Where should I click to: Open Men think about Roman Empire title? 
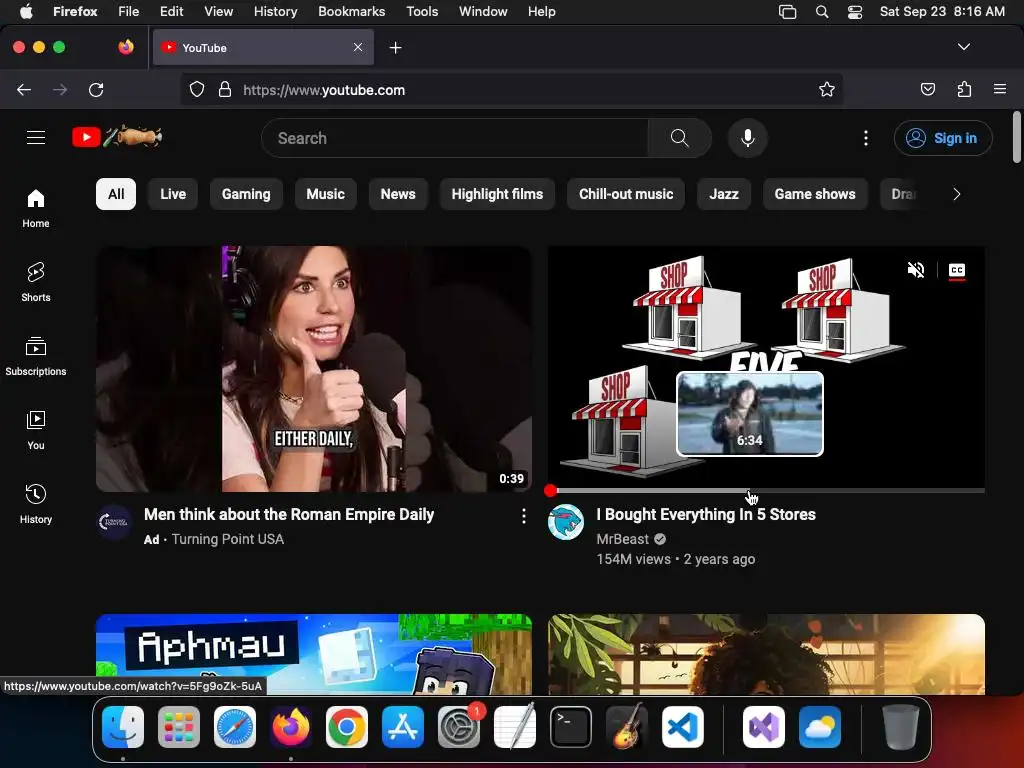pos(289,515)
